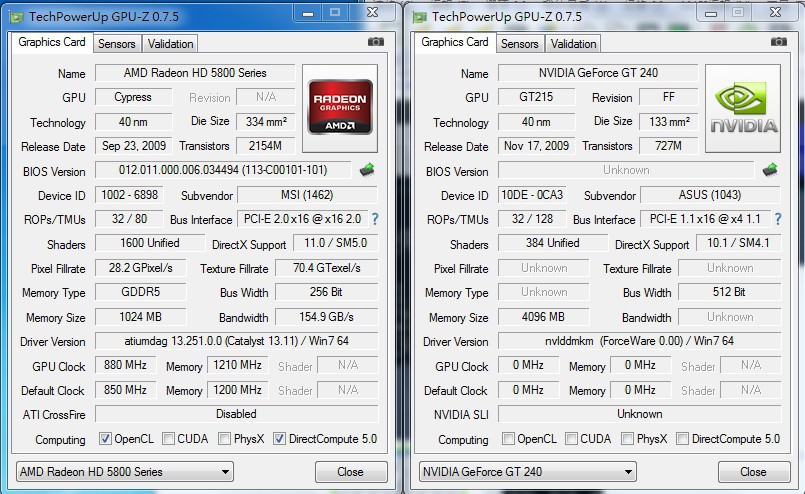Click ATI CrossFire Disabled field
This screenshot has width=805, height=494.
pos(237,414)
